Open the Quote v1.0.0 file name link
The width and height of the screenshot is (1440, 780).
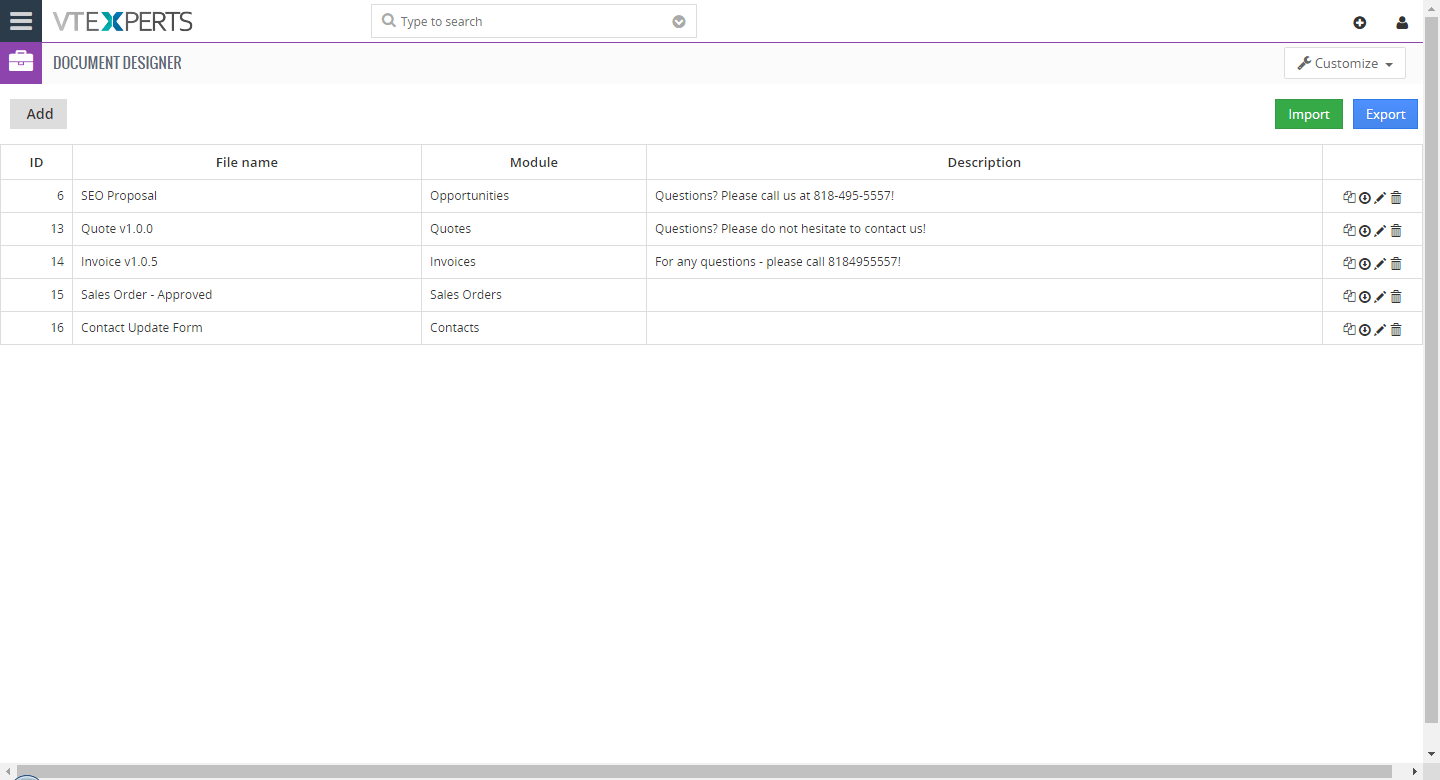point(116,228)
